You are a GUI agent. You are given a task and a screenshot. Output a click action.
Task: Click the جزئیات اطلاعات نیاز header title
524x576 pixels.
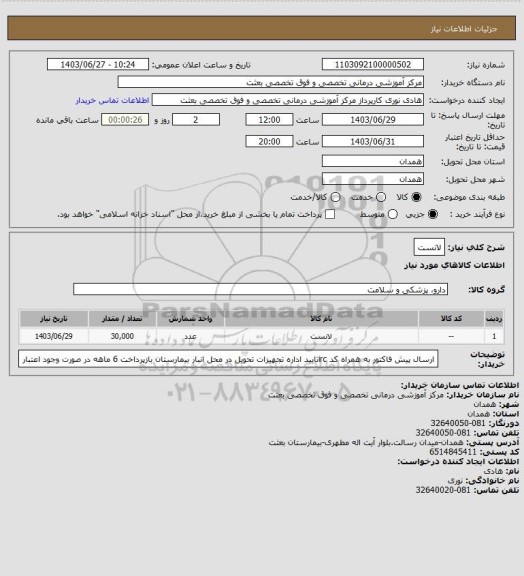[x=464, y=29]
